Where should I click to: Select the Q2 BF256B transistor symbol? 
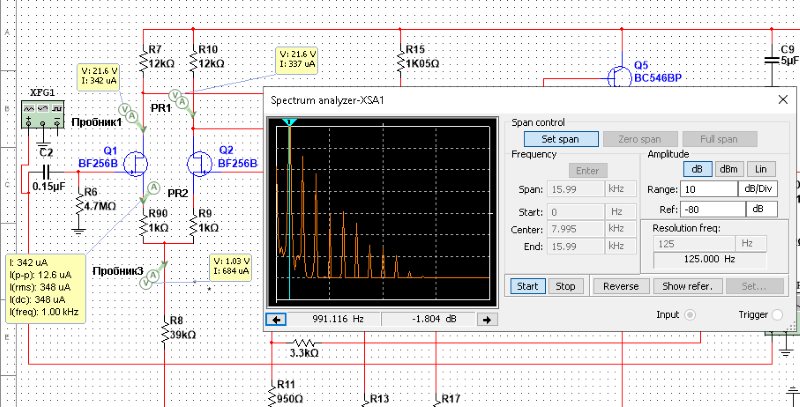tap(200, 163)
